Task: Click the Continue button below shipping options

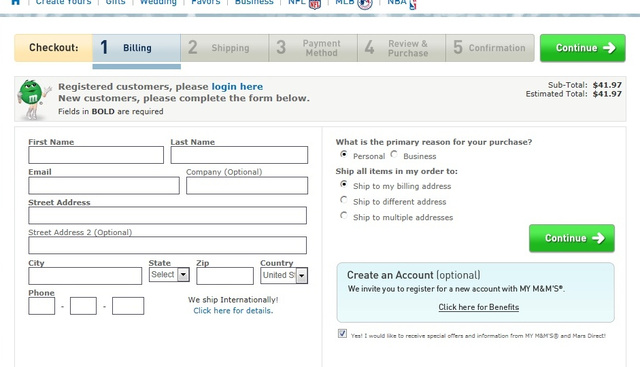Action: pyautogui.click(x=572, y=238)
